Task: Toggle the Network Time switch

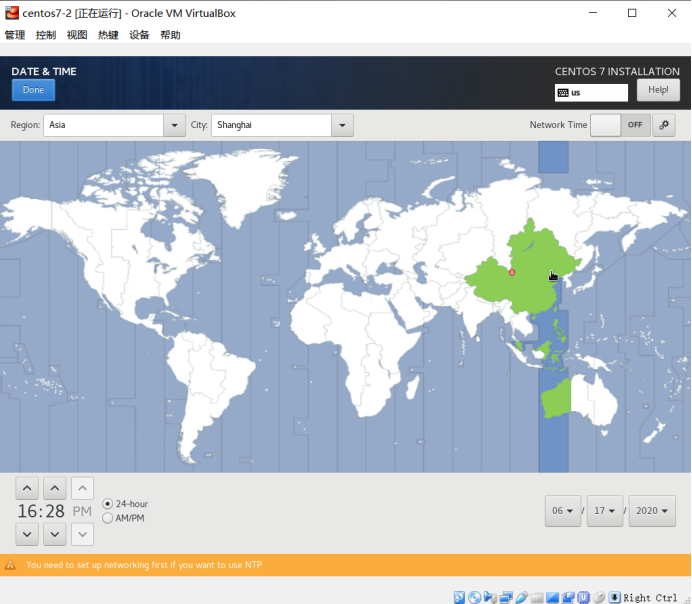Action: click(620, 125)
